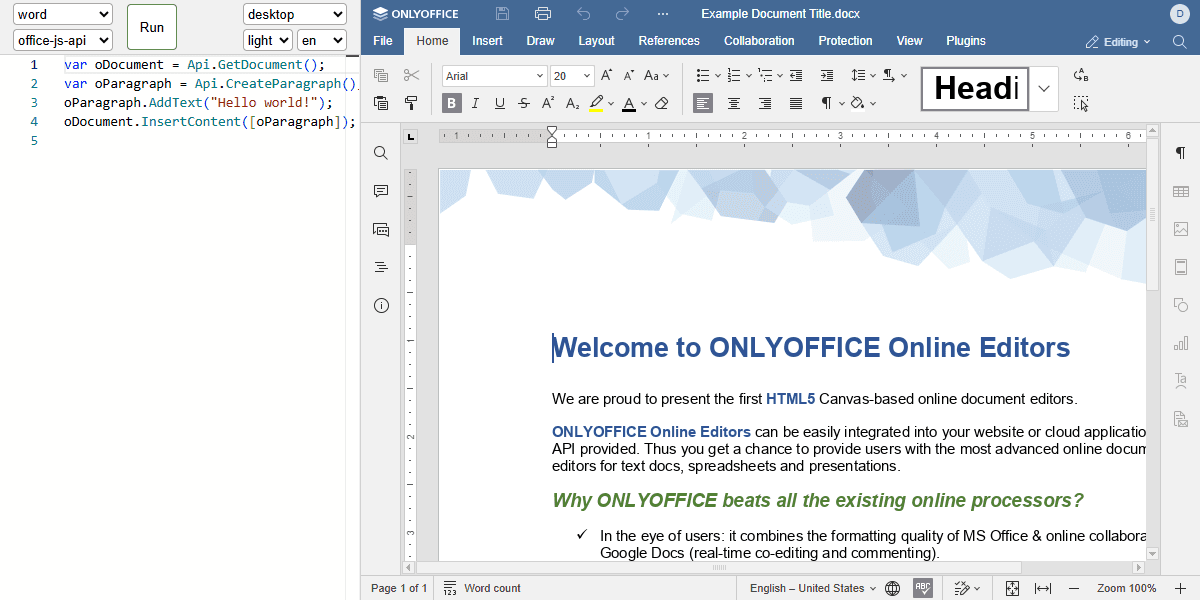Open Header and footer settings in the right sidebar
The image size is (1200, 600).
1181,267
